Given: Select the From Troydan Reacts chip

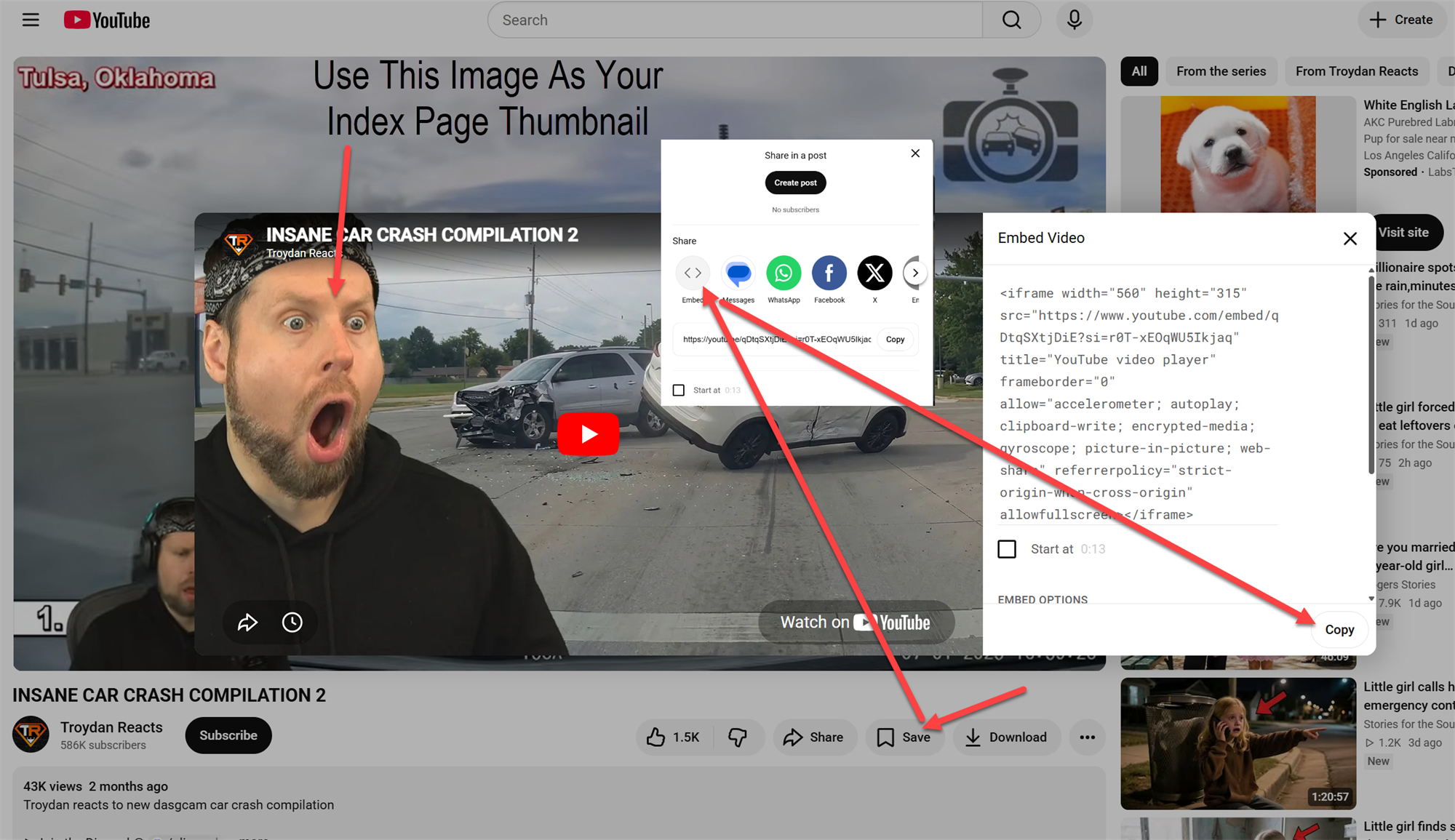Looking at the screenshot, I should pos(1356,71).
